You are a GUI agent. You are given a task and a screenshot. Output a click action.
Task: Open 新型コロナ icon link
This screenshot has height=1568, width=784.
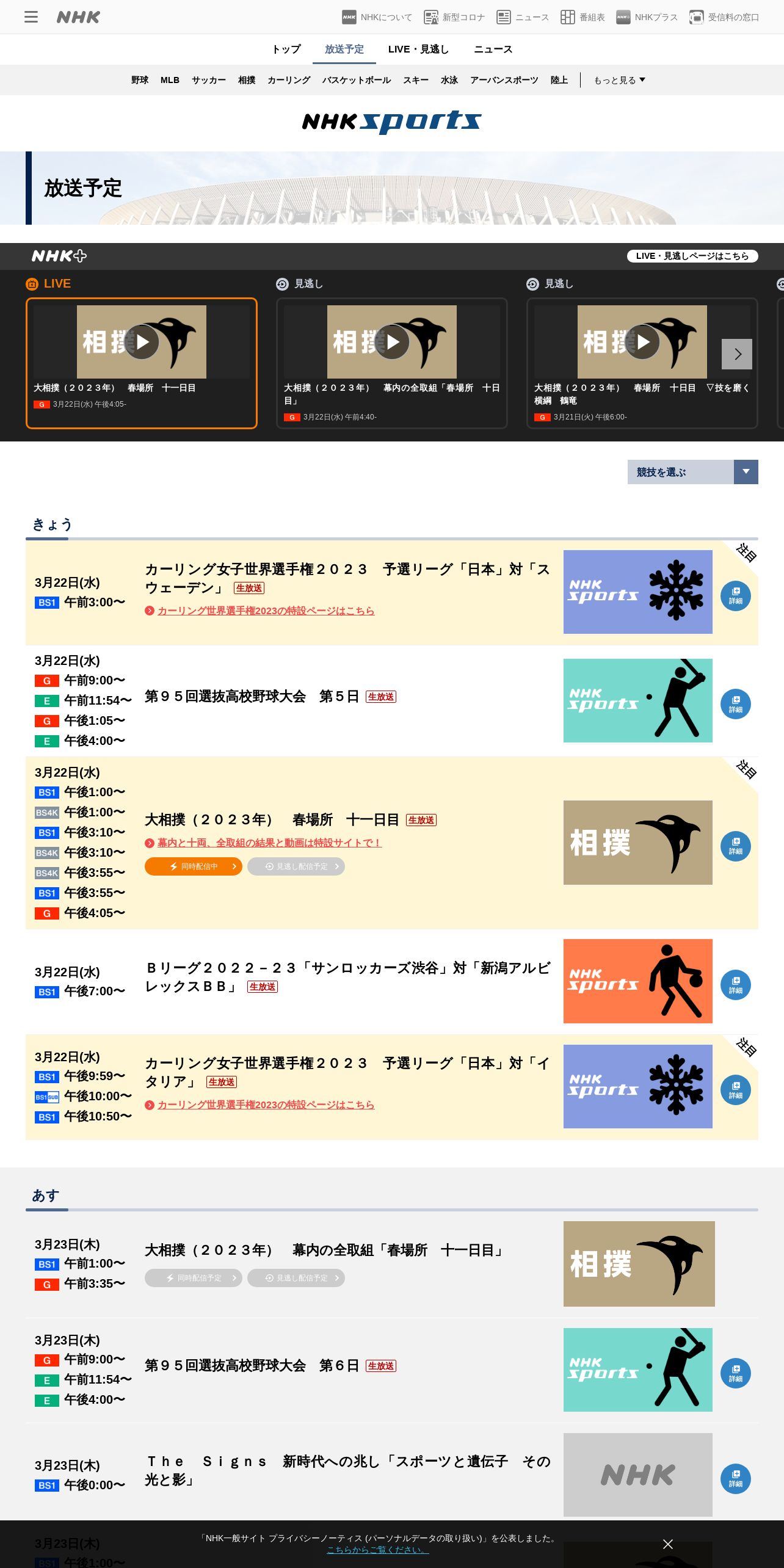coord(454,17)
